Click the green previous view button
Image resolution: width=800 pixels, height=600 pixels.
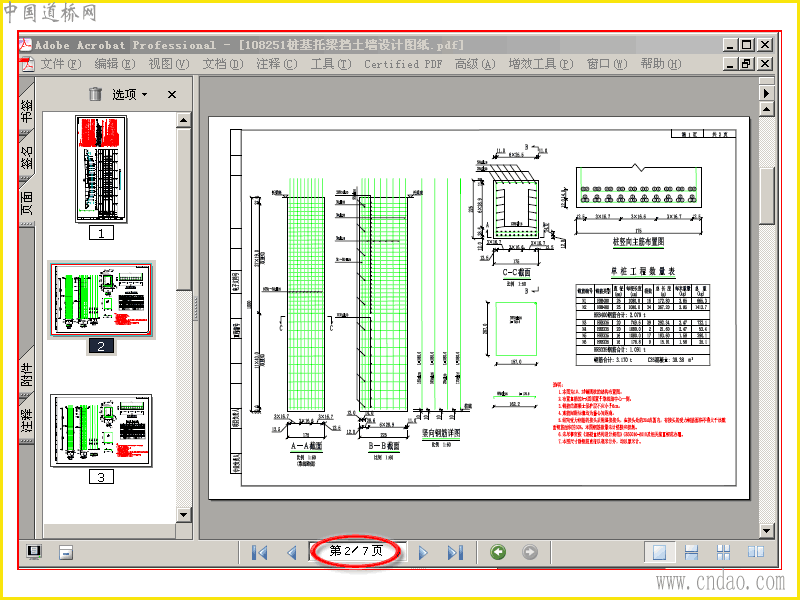point(498,552)
